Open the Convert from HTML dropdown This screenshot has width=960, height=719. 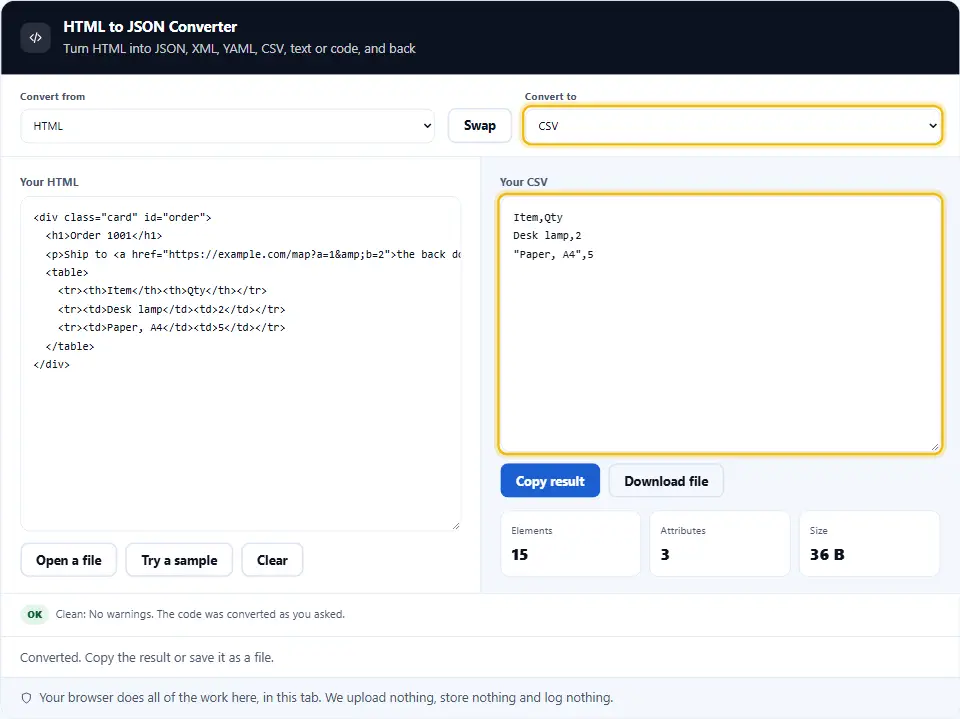click(228, 126)
